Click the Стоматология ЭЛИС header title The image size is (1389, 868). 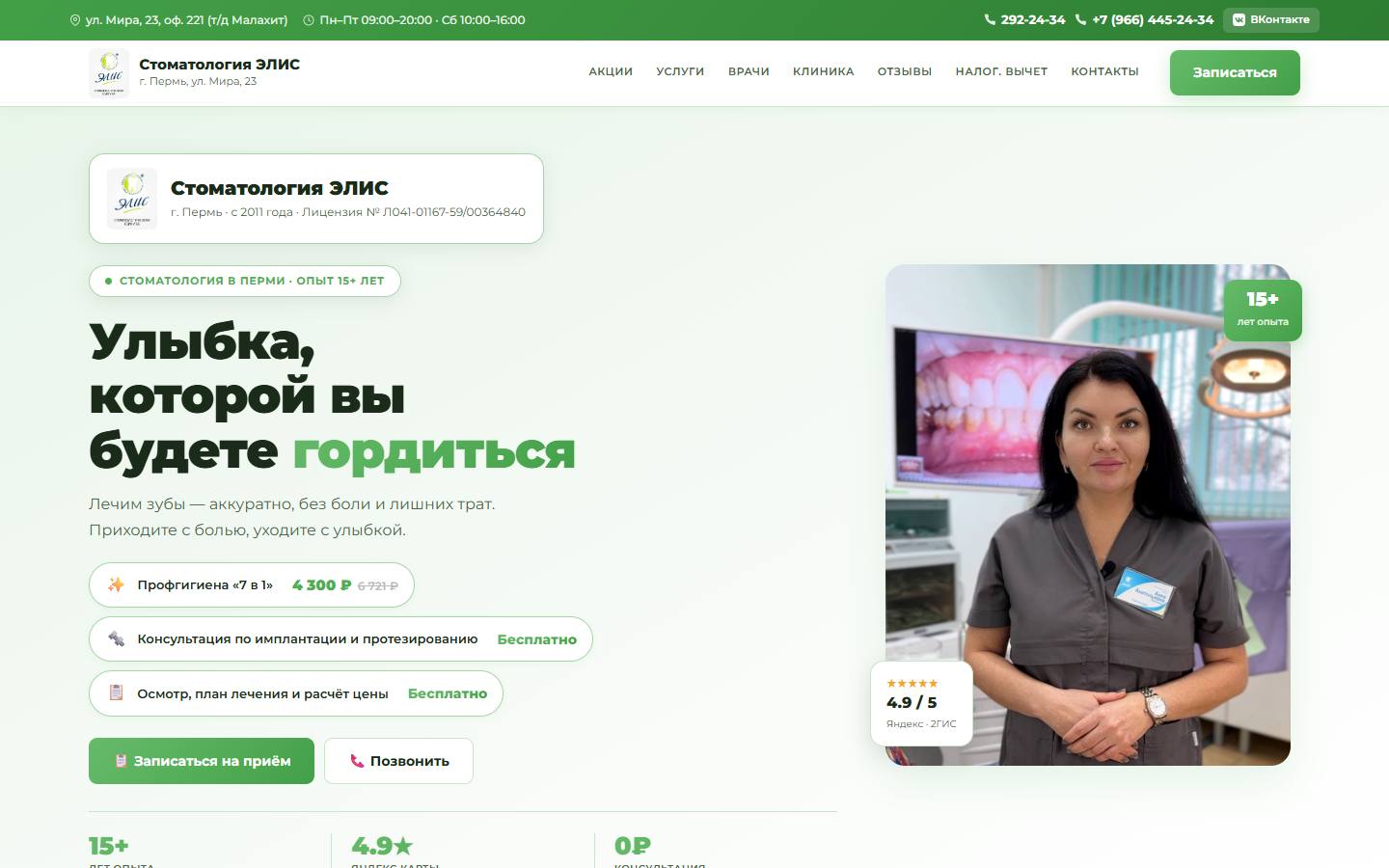click(x=219, y=64)
